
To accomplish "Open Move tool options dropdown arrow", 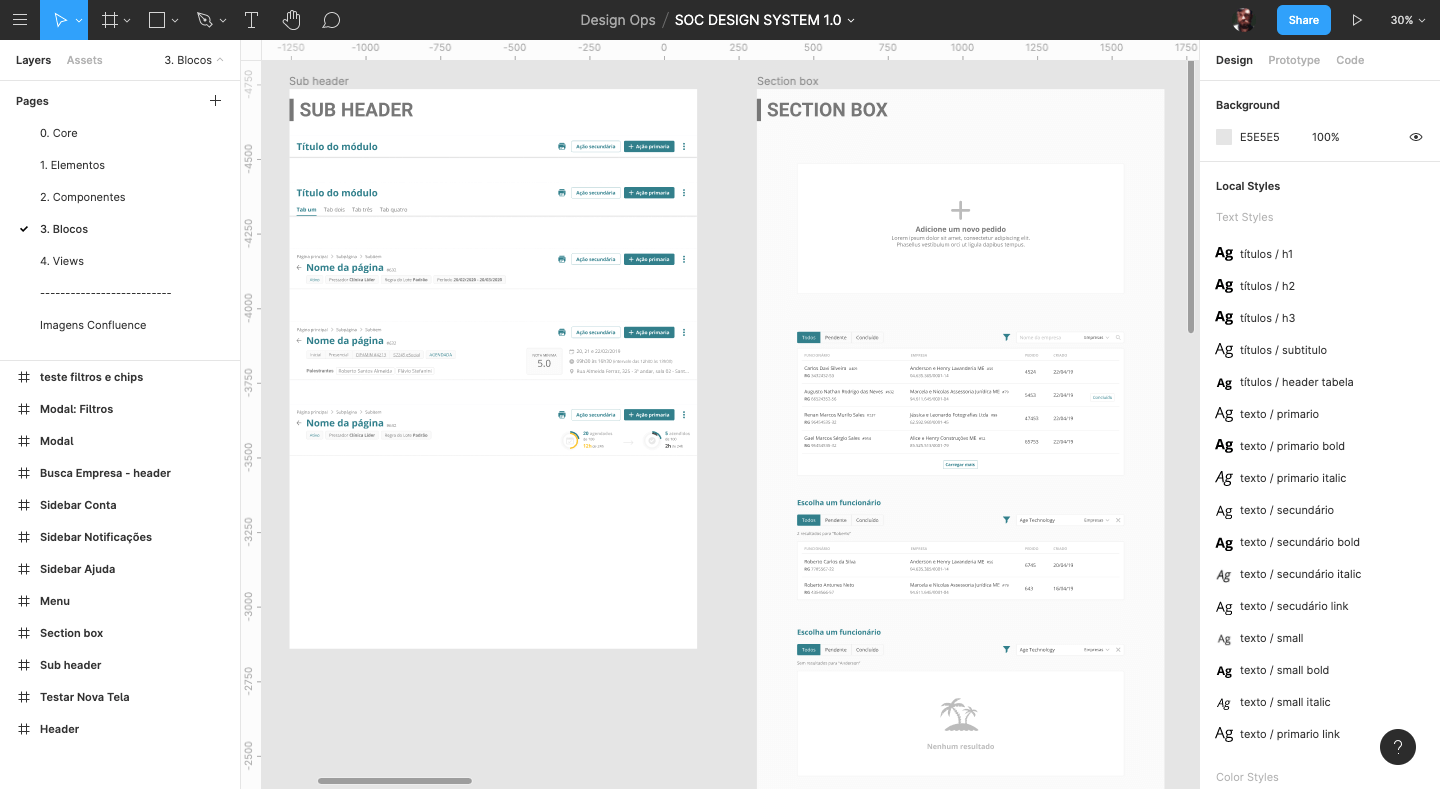I will (78, 20).
